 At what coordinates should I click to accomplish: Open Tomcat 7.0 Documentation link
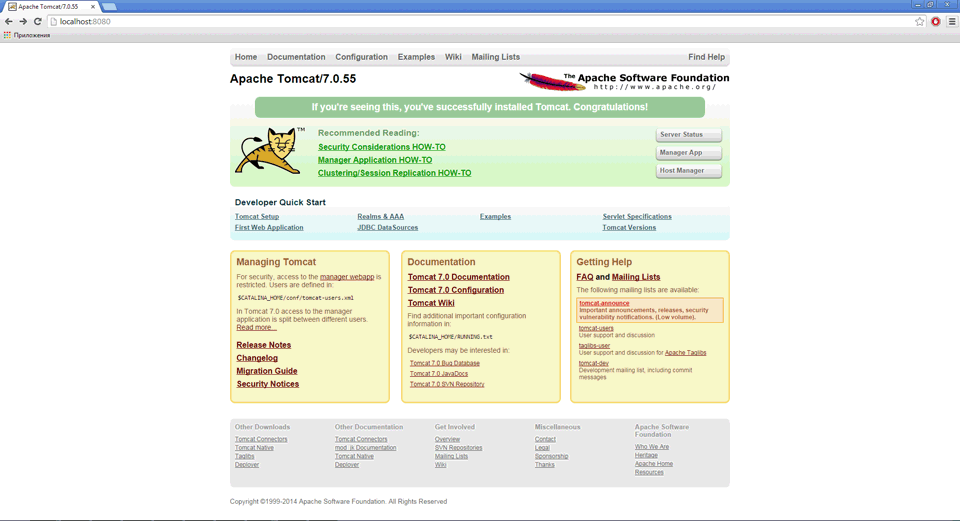[459, 277]
